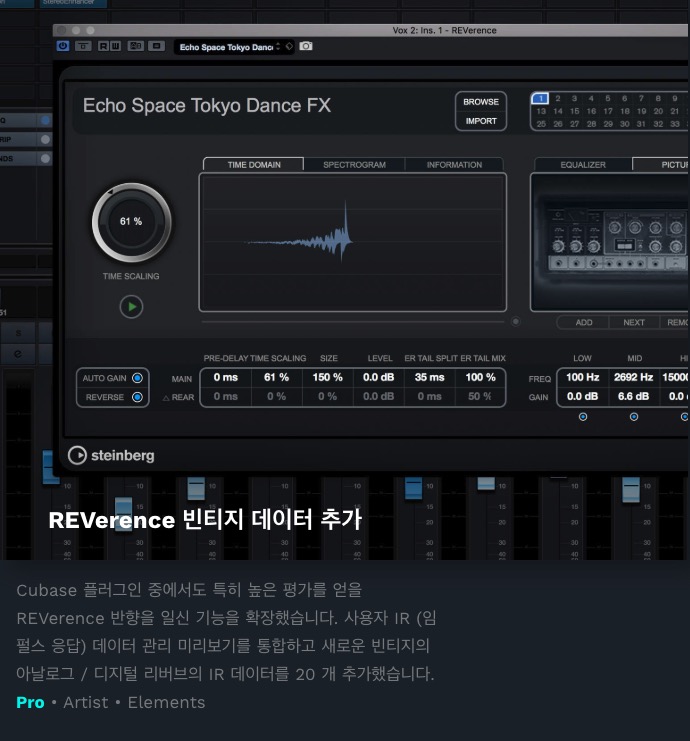The width and height of the screenshot is (690, 741).
Task: Click the rectangle icon after A/B compare
Action: 156,46
